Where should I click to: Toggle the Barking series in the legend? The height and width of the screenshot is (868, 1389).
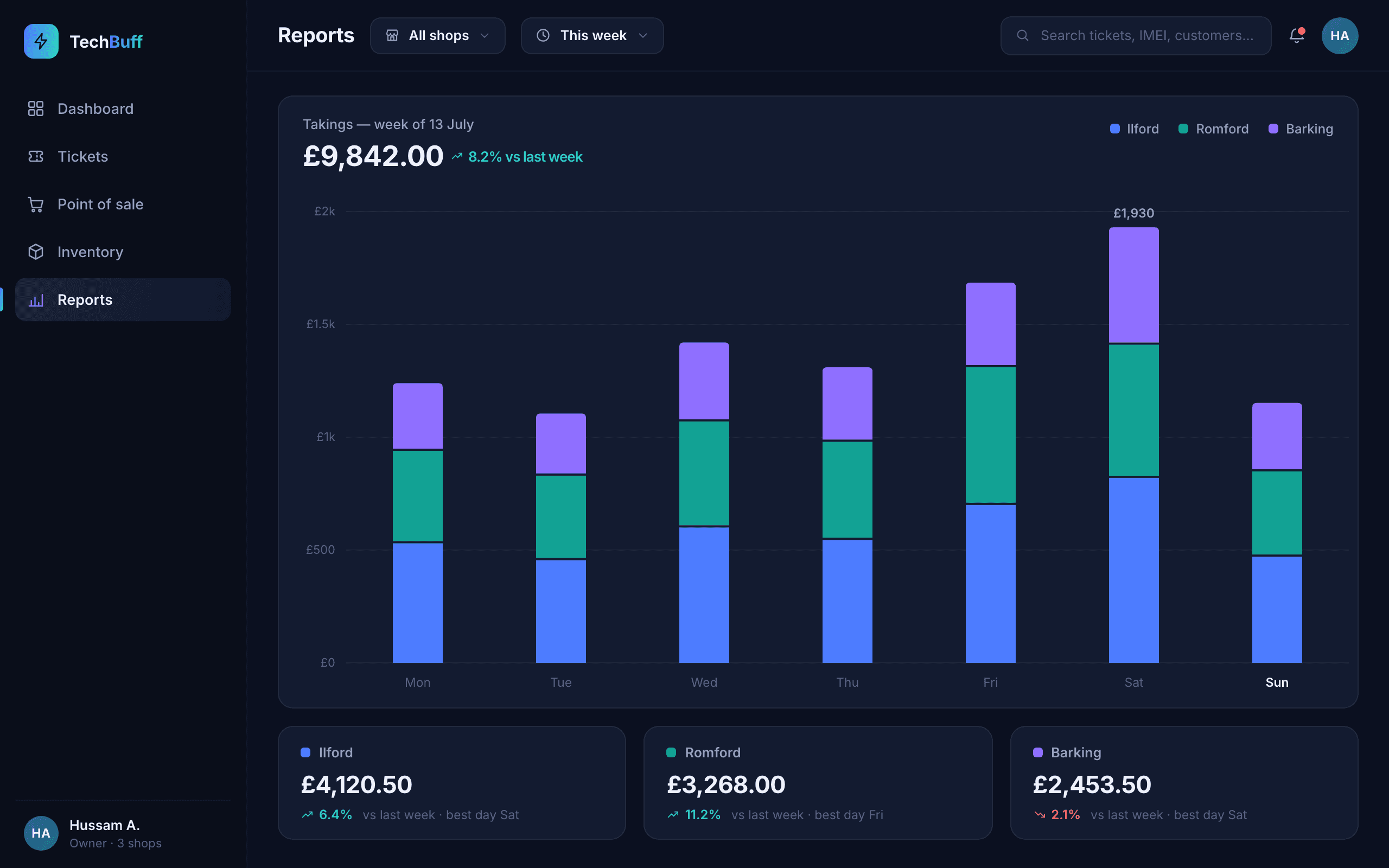pos(1301,129)
